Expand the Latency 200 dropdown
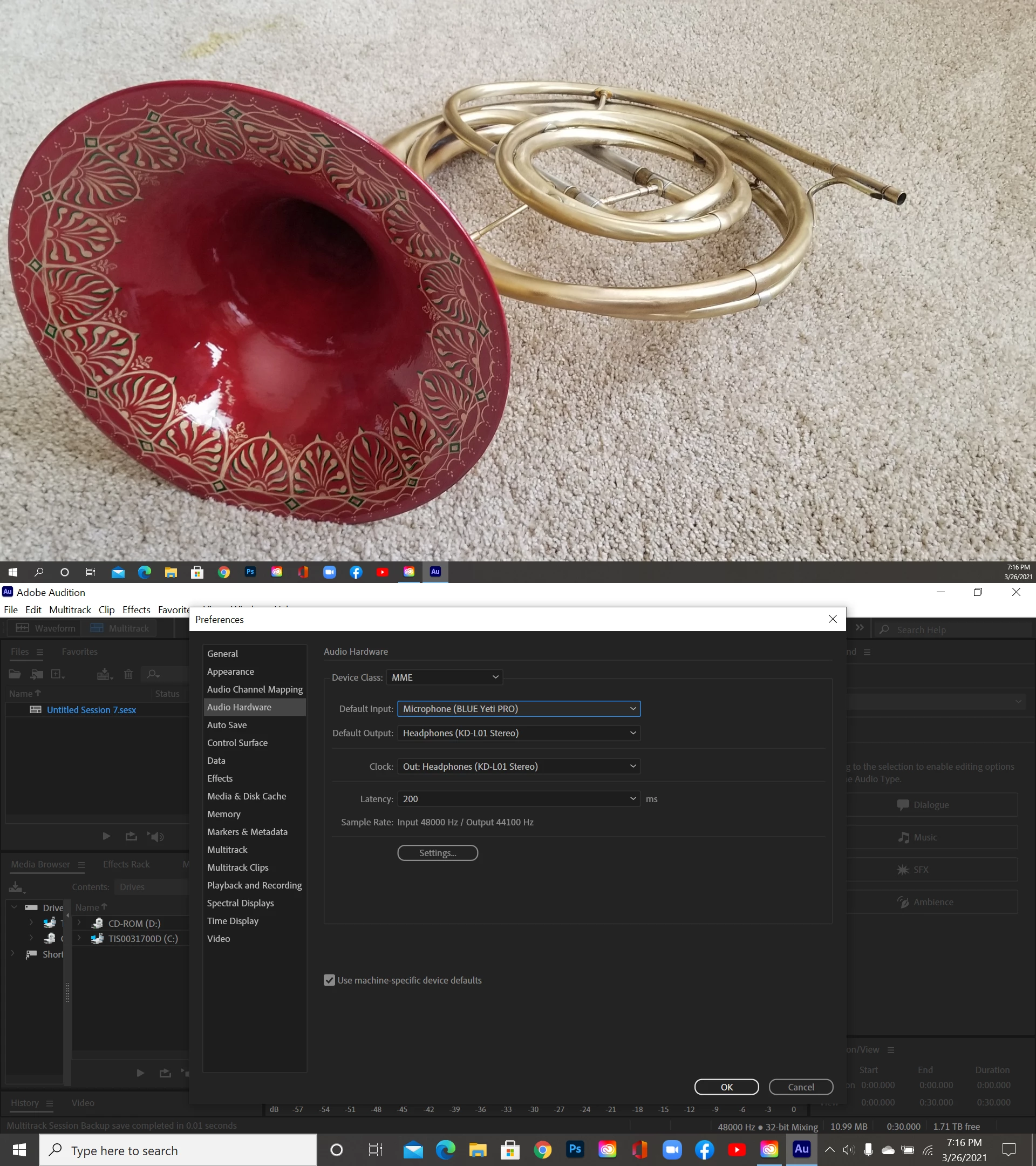Viewport: 1036px width, 1166px height. point(519,798)
